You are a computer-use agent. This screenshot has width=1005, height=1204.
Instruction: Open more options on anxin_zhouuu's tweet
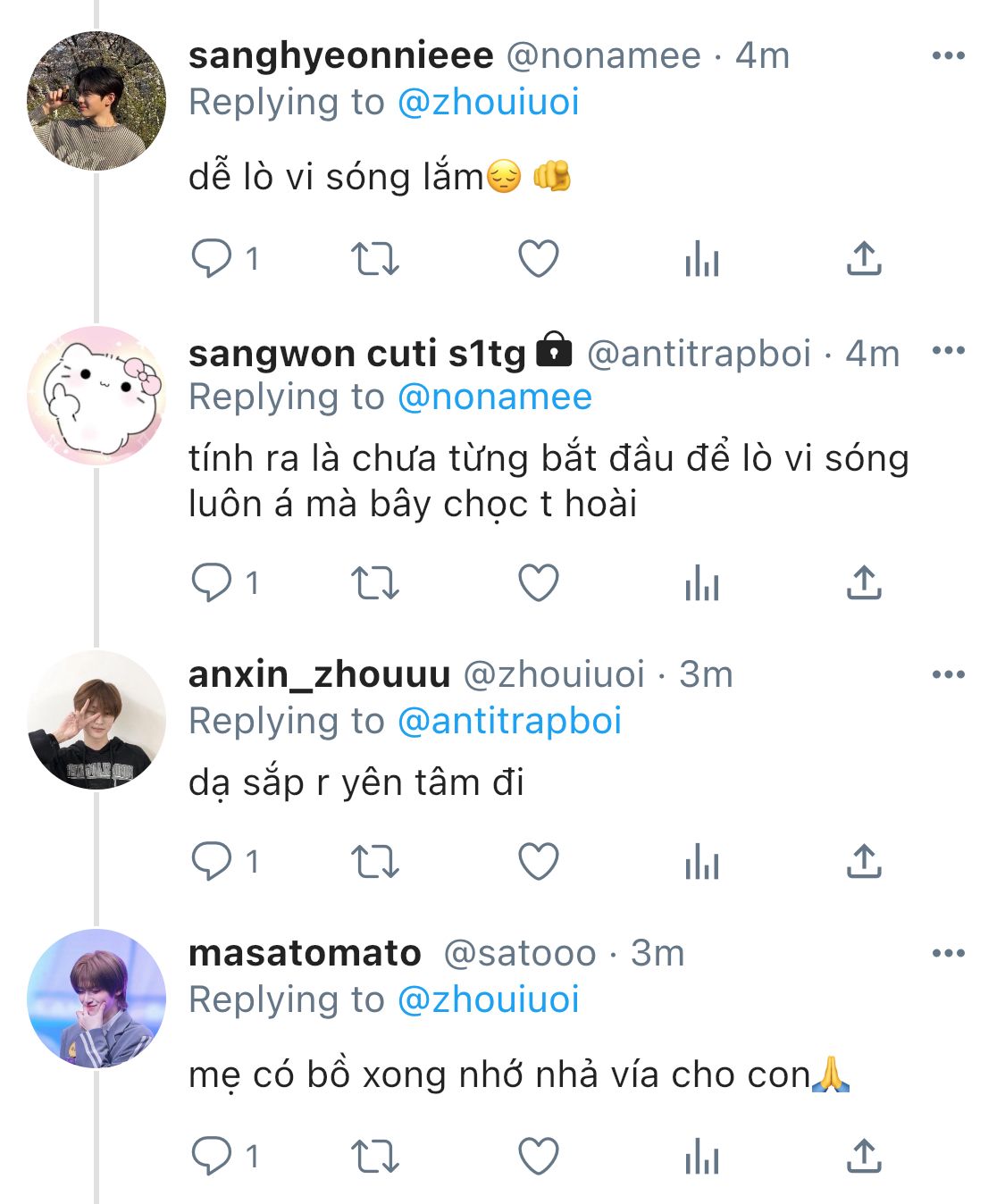[948, 674]
